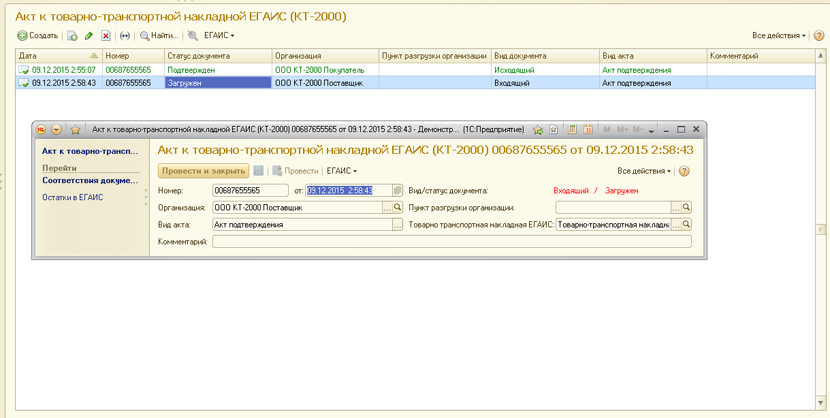Click the Пункт разгрузки организации input field
Image resolution: width=830 pixels, height=418 pixels.
[x=613, y=207]
